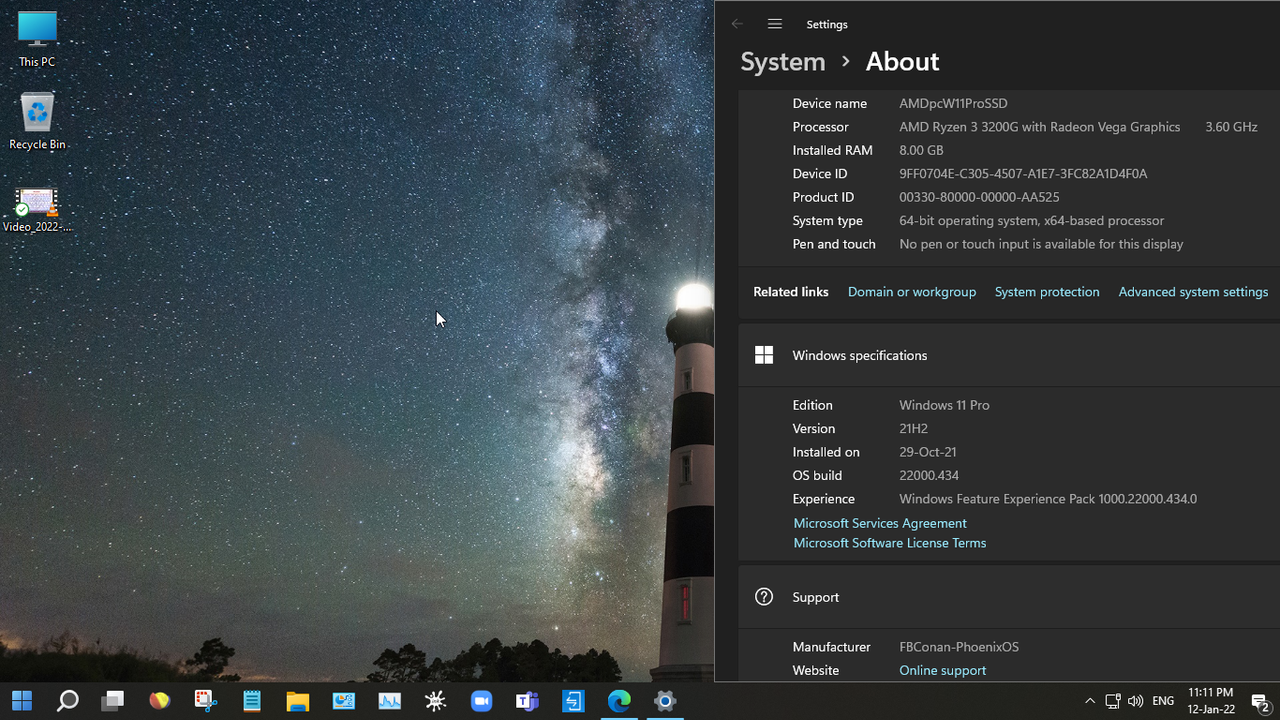Viewport: 1280px width, 720px height.
Task: Open the Windows Start menu
Action: (22, 701)
